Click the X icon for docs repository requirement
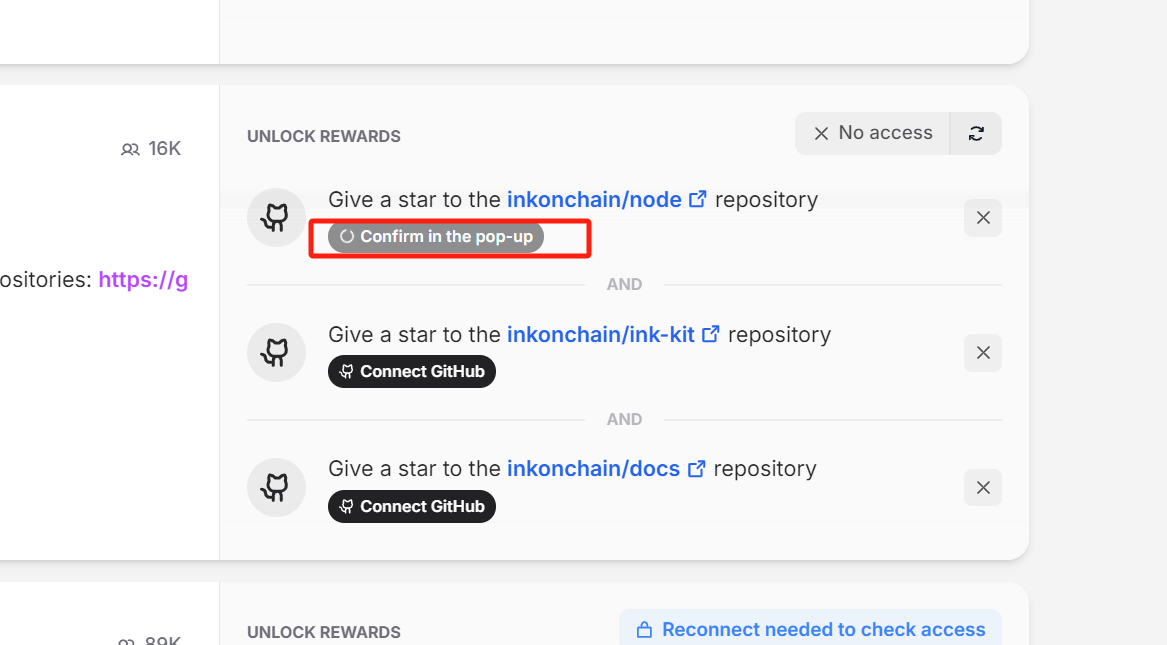The height and width of the screenshot is (645, 1167). point(982,487)
